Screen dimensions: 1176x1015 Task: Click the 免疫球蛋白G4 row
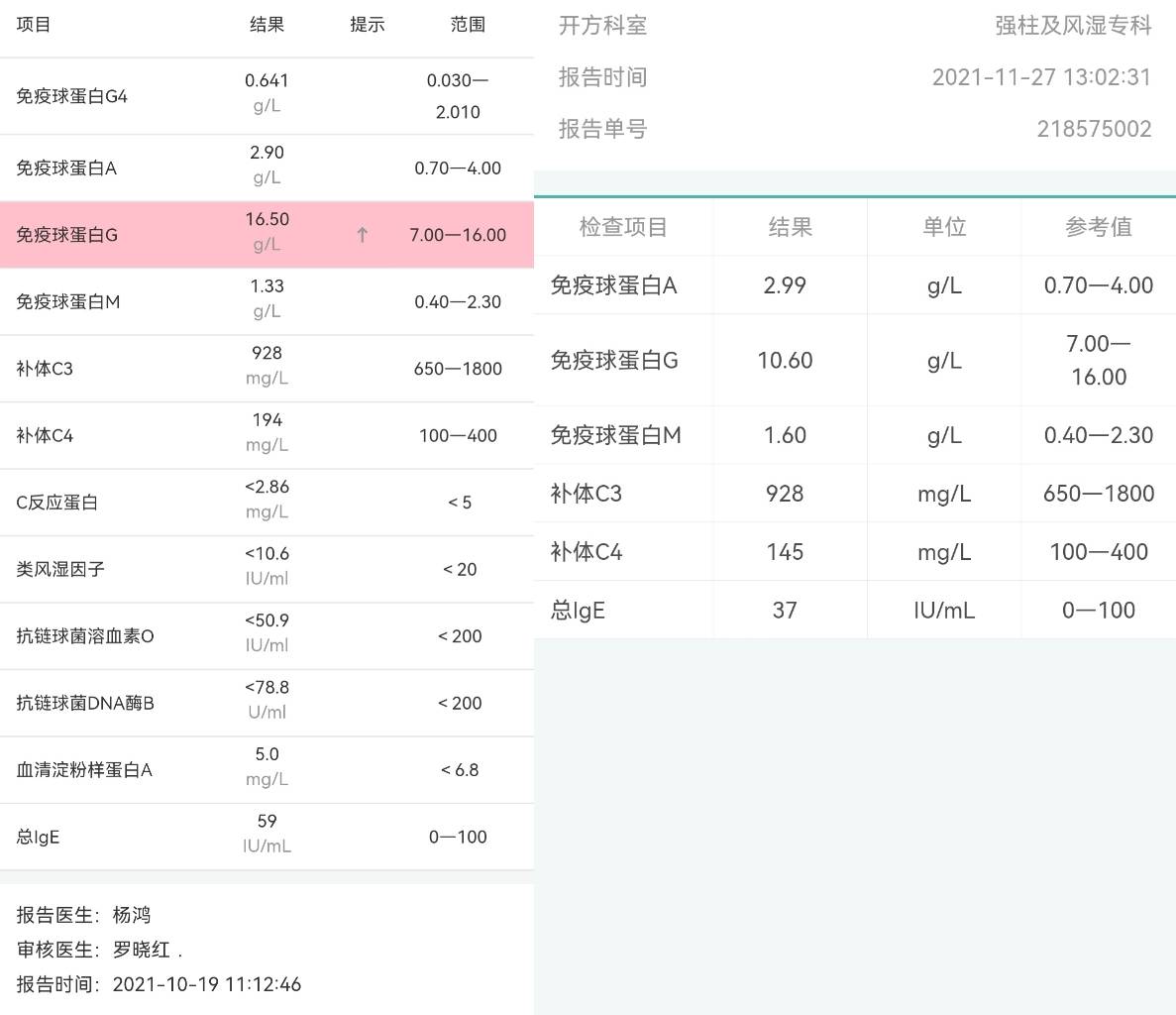pos(267,96)
